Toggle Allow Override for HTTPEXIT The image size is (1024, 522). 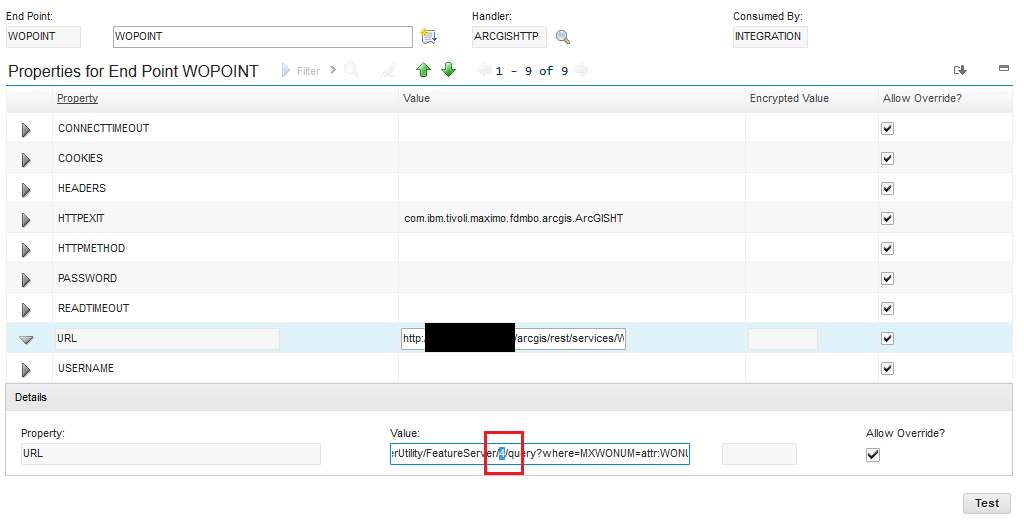(x=887, y=219)
